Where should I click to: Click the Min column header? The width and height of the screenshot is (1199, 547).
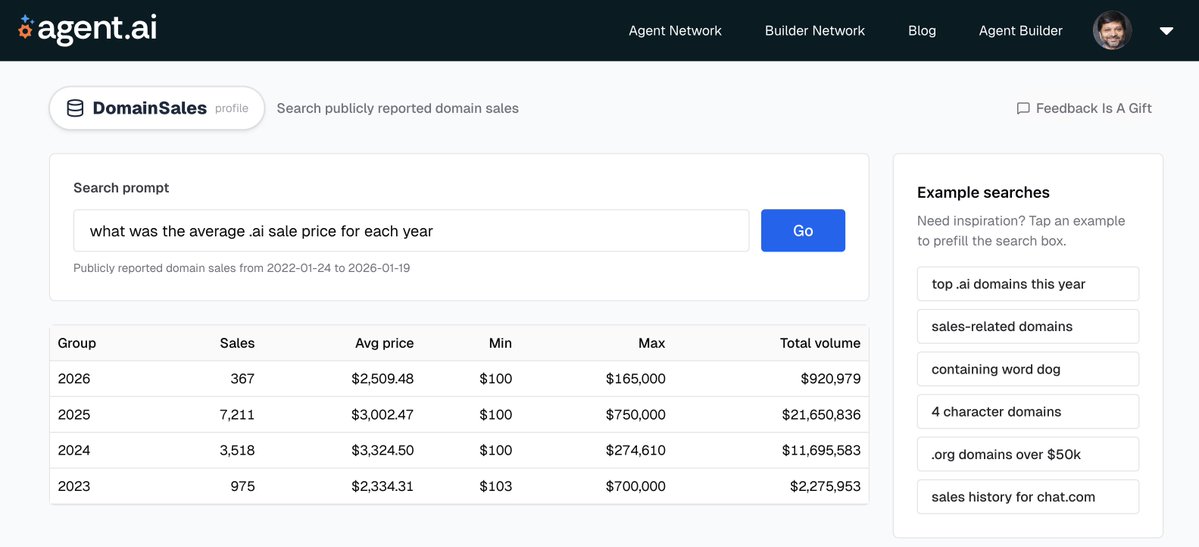click(501, 344)
